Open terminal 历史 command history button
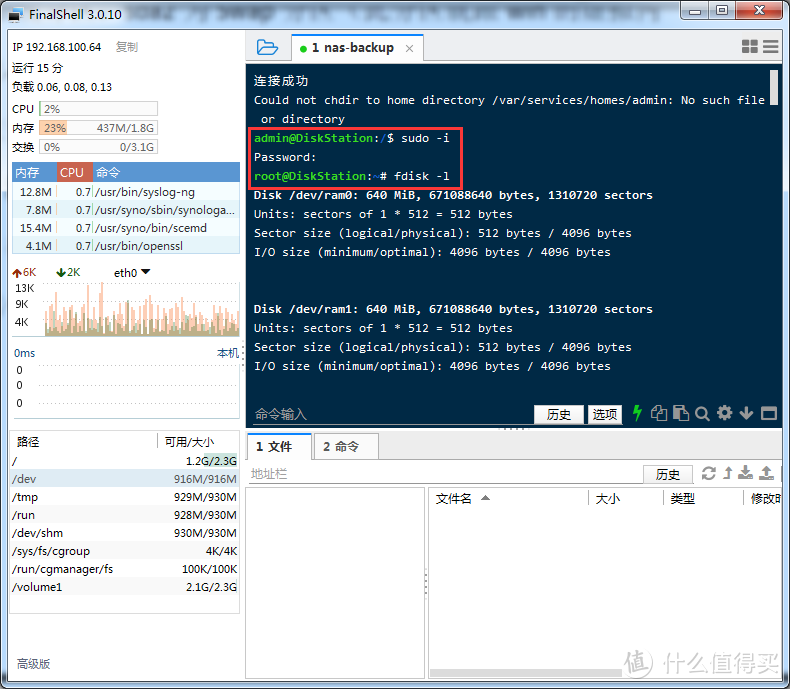The image size is (790, 689). pyautogui.click(x=559, y=415)
